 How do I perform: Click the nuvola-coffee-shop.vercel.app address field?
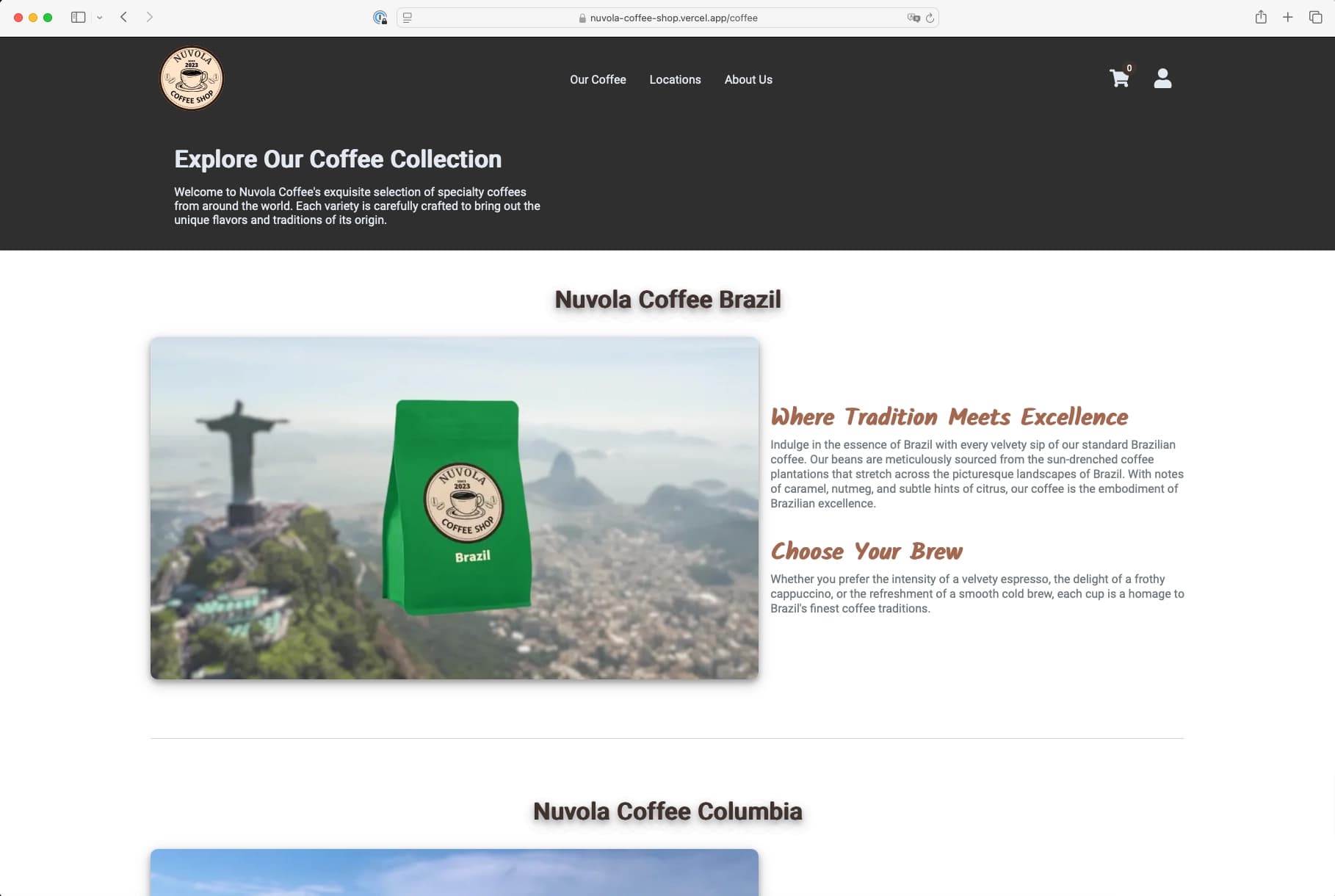(x=667, y=18)
